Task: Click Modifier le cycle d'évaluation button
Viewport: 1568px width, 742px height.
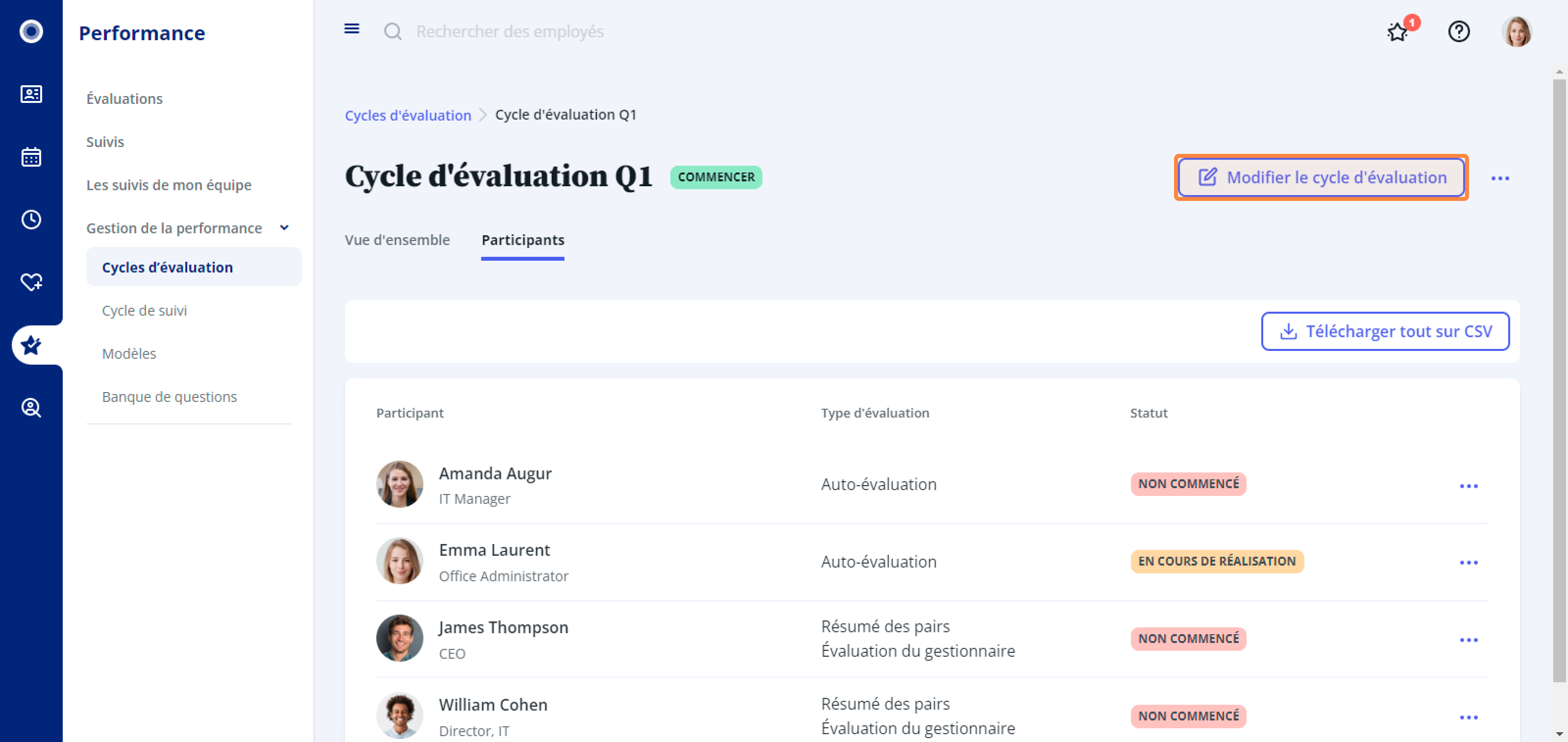Action: [x=1321, y=178]
